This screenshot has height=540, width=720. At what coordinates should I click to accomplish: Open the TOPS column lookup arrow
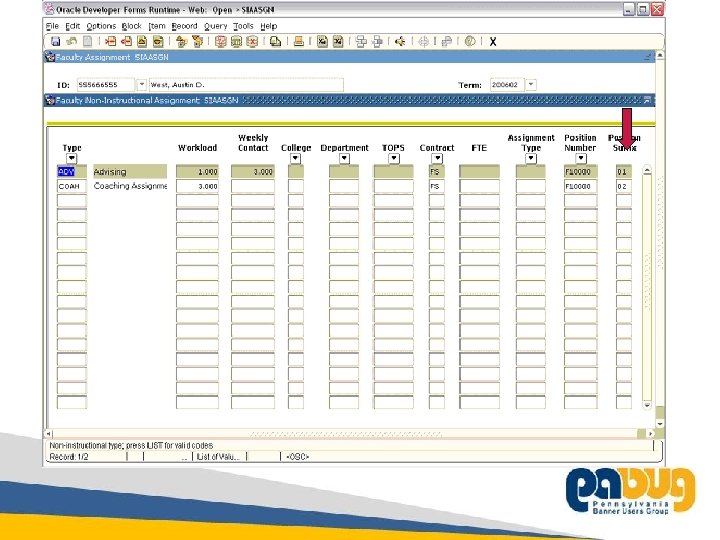pyautogui.click(x=394, y=159)
